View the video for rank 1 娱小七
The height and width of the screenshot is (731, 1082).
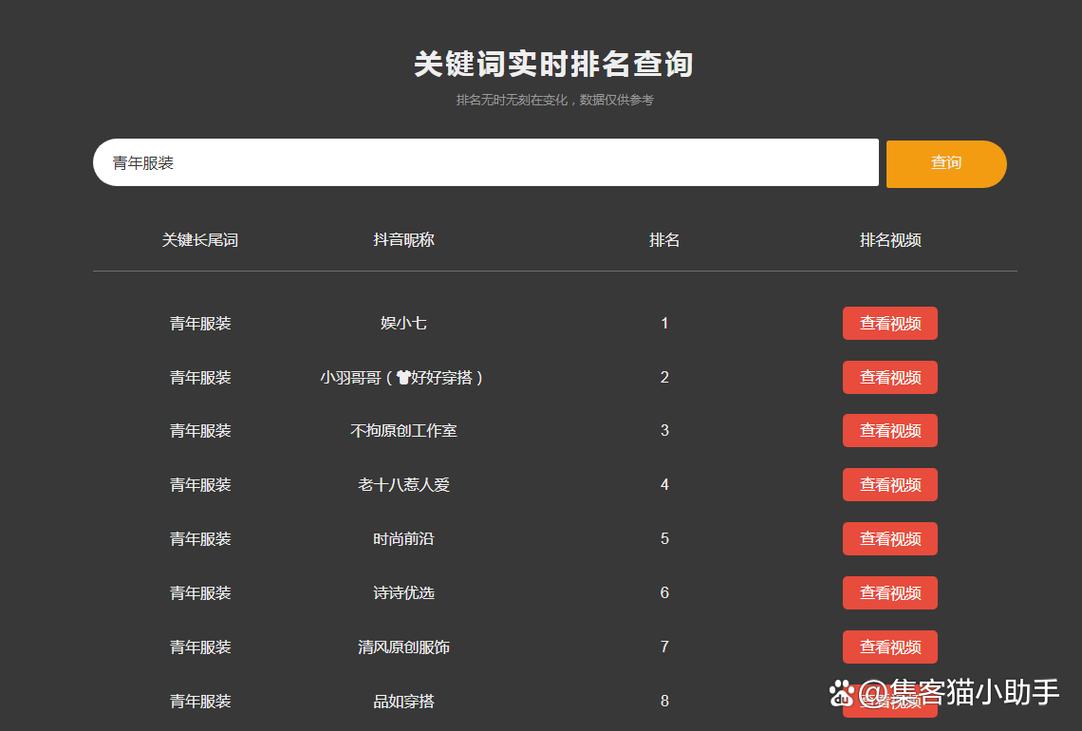point(889,323)
